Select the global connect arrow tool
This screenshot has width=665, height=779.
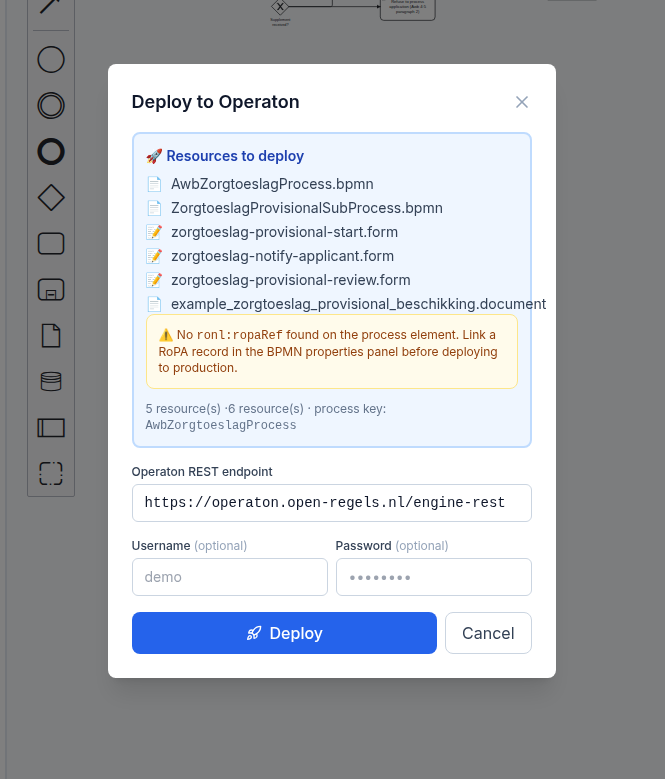50,6
